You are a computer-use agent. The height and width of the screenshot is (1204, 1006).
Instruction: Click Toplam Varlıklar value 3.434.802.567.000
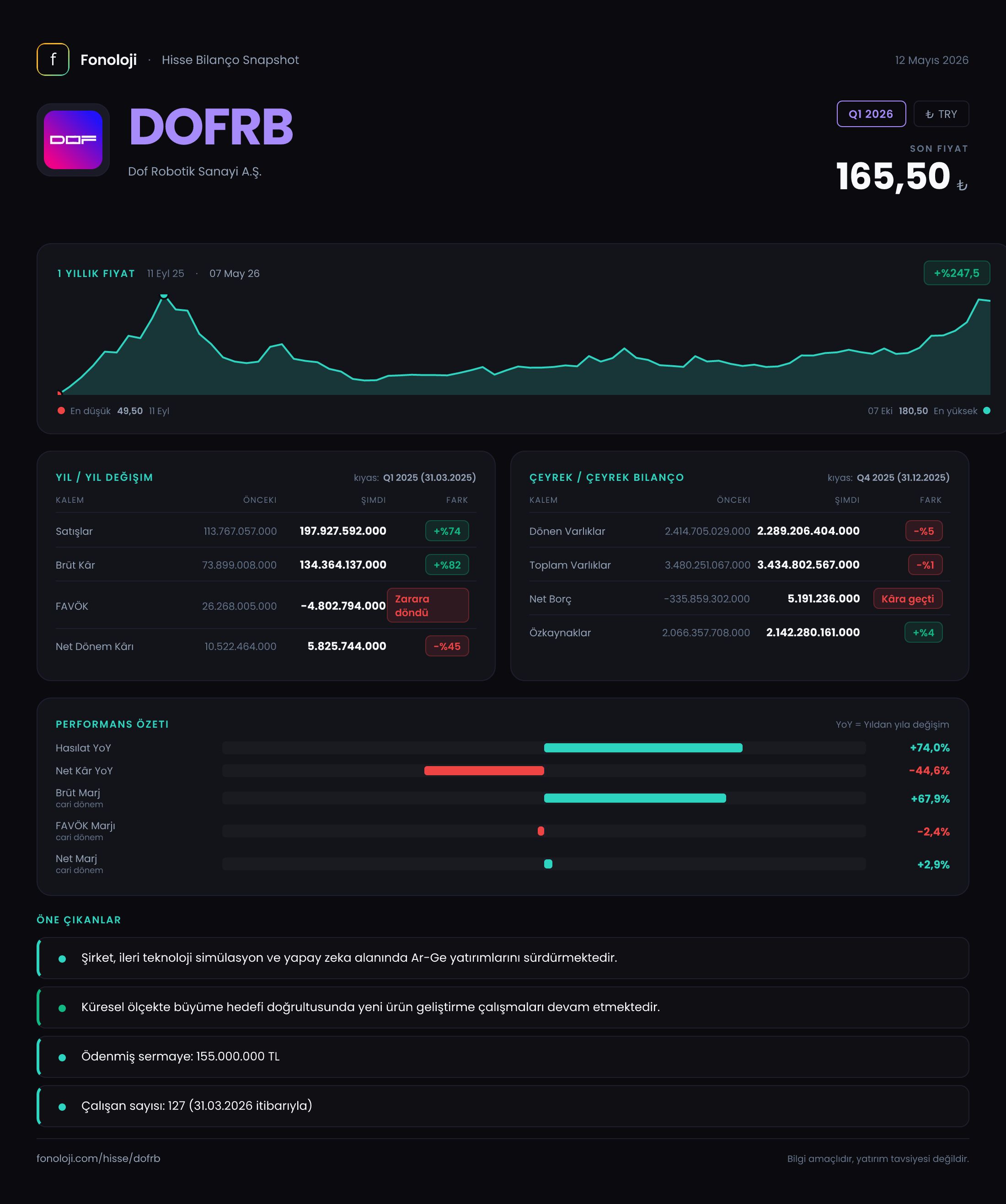[808, 565]
